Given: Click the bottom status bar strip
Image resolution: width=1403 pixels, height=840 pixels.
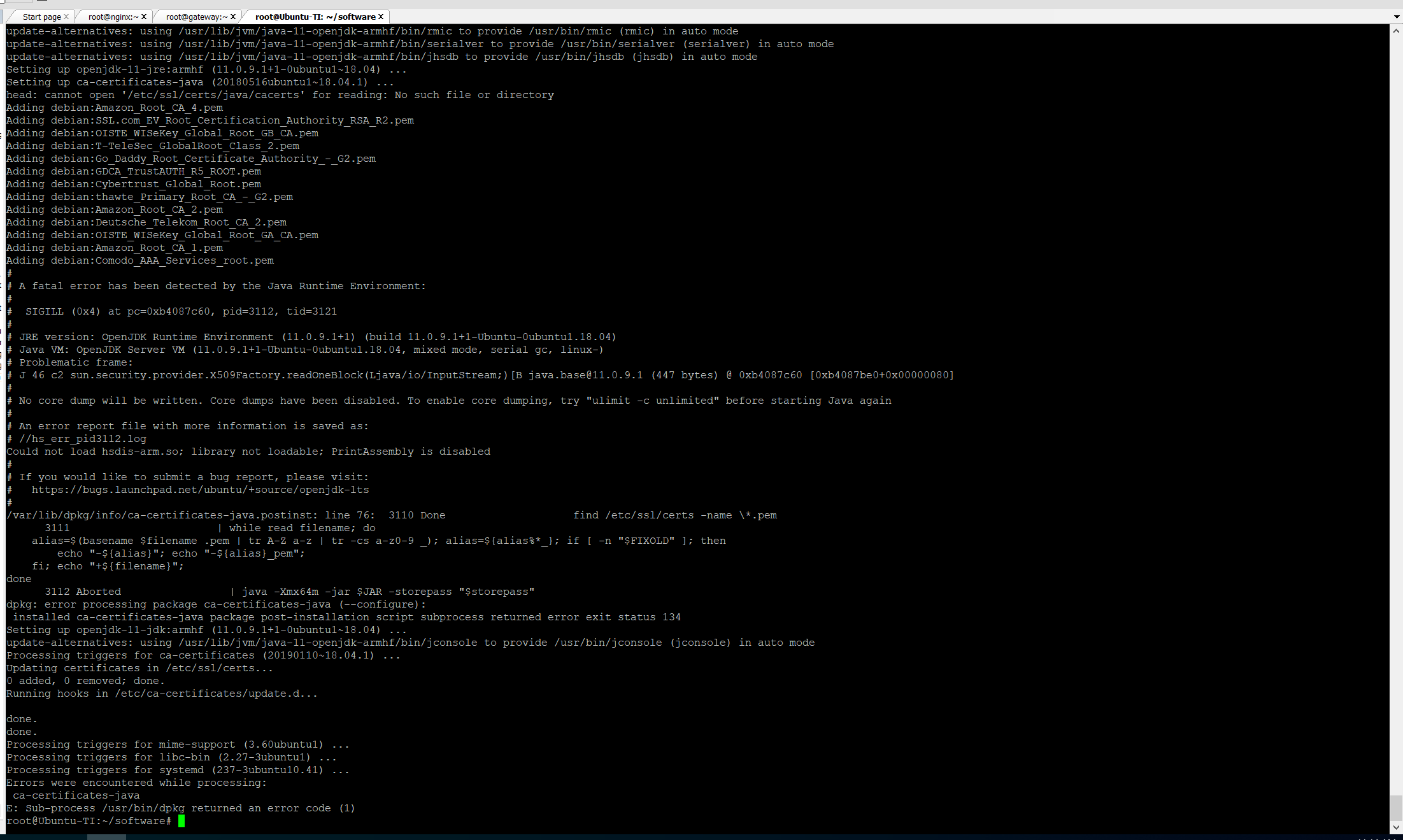Looking at the screenshot, I should pyautogui.click(x=701, y=837).
